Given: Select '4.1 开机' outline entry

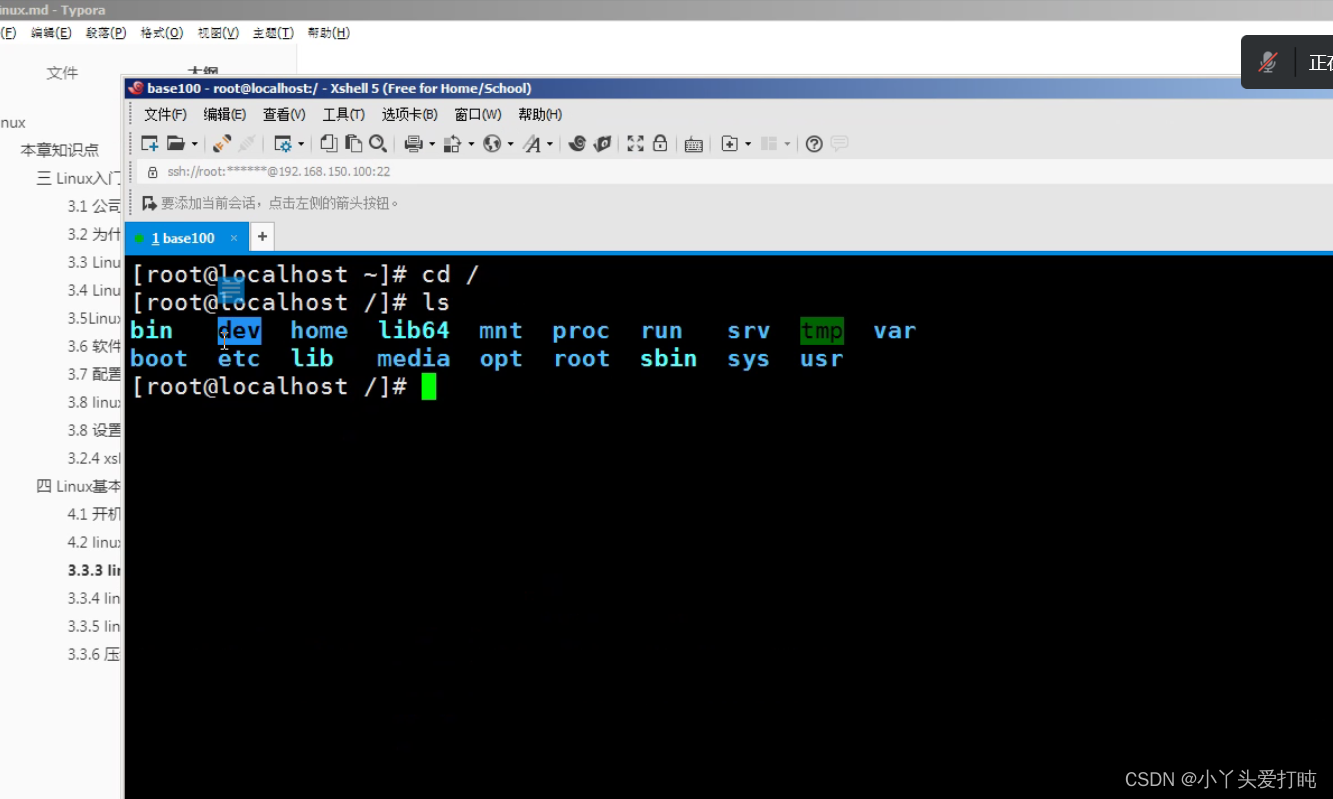Looking at the screenshot, I should (94, 514).
